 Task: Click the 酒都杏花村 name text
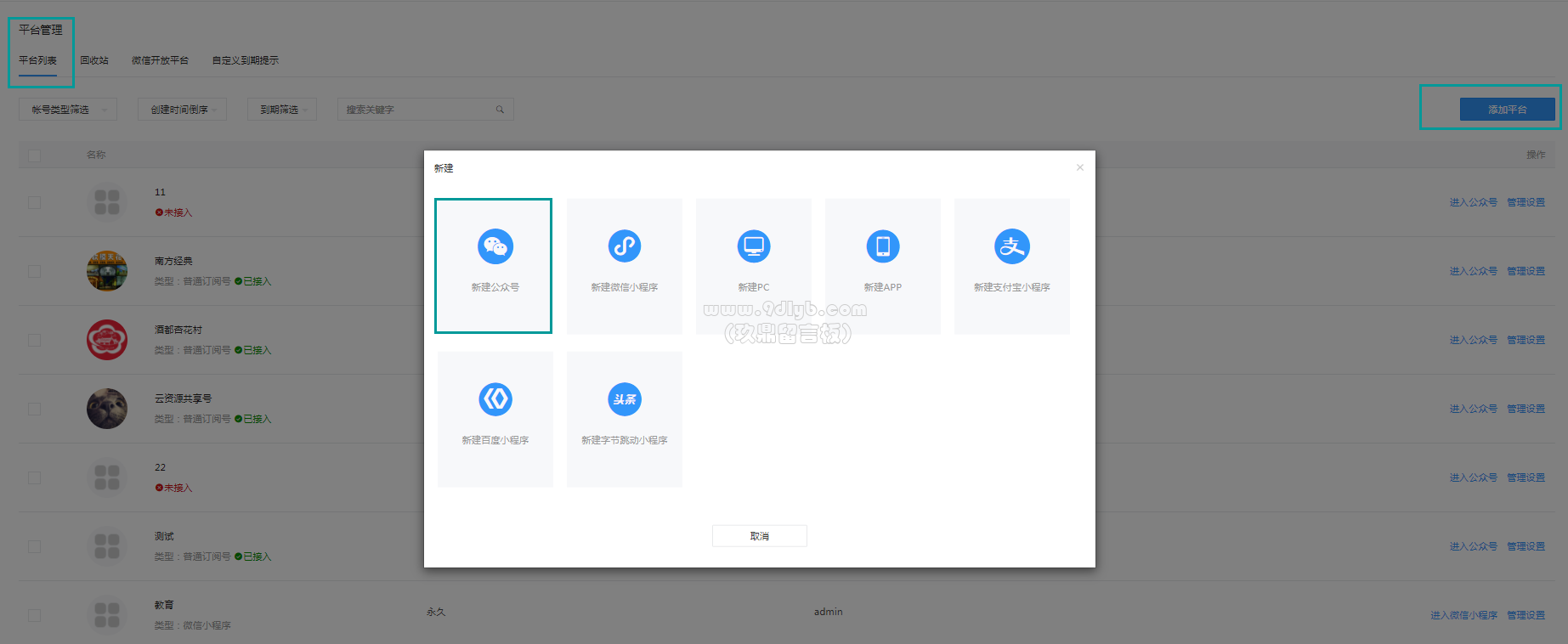click(178, 330)
